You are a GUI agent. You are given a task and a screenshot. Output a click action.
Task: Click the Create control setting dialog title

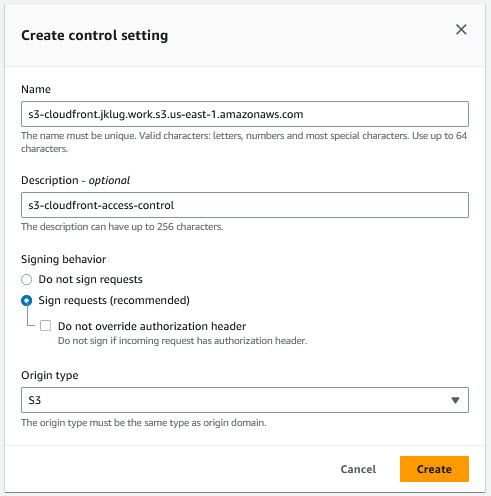click(95, 35)
